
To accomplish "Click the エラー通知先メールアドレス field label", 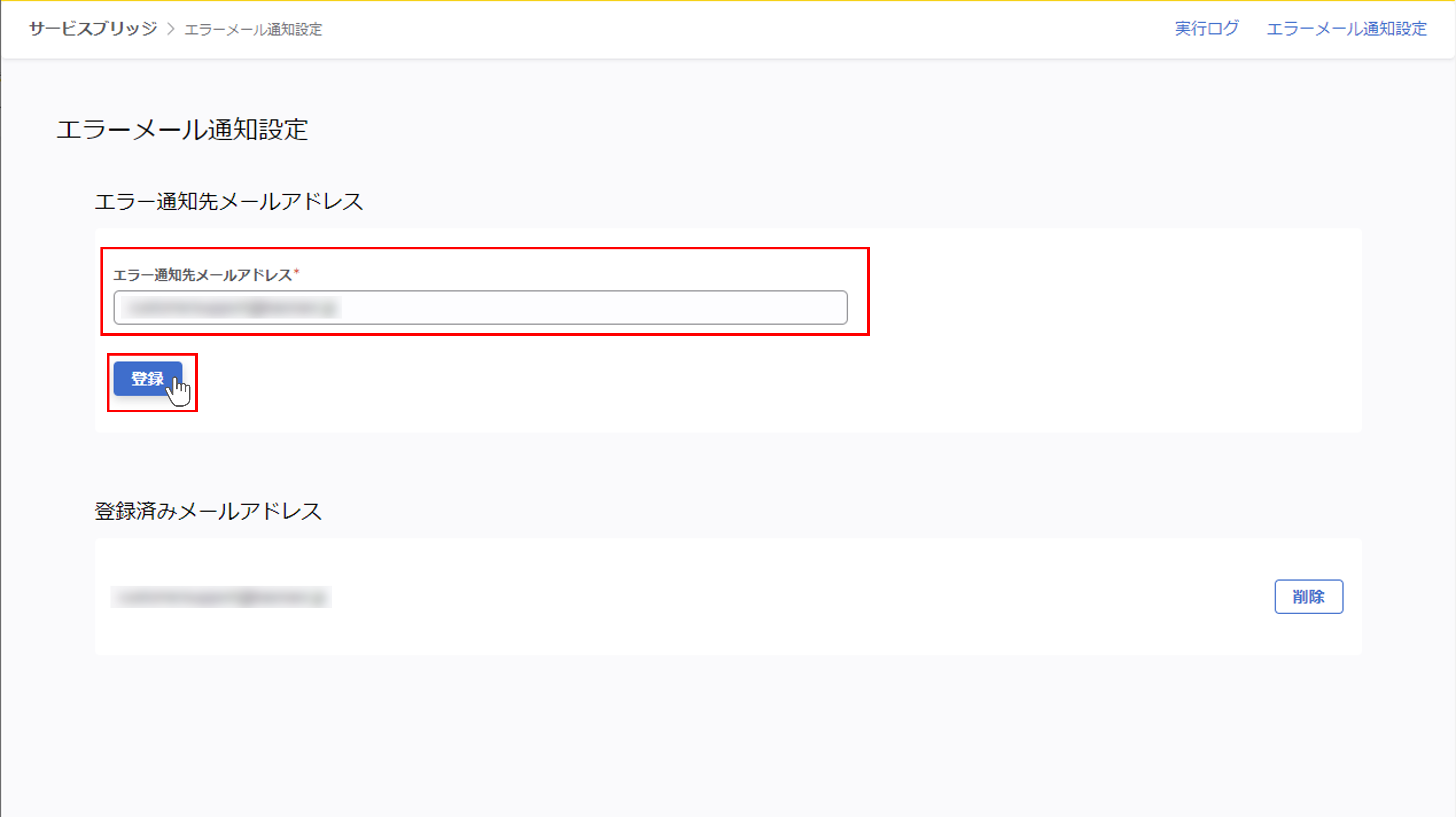I will coord(202,275).
